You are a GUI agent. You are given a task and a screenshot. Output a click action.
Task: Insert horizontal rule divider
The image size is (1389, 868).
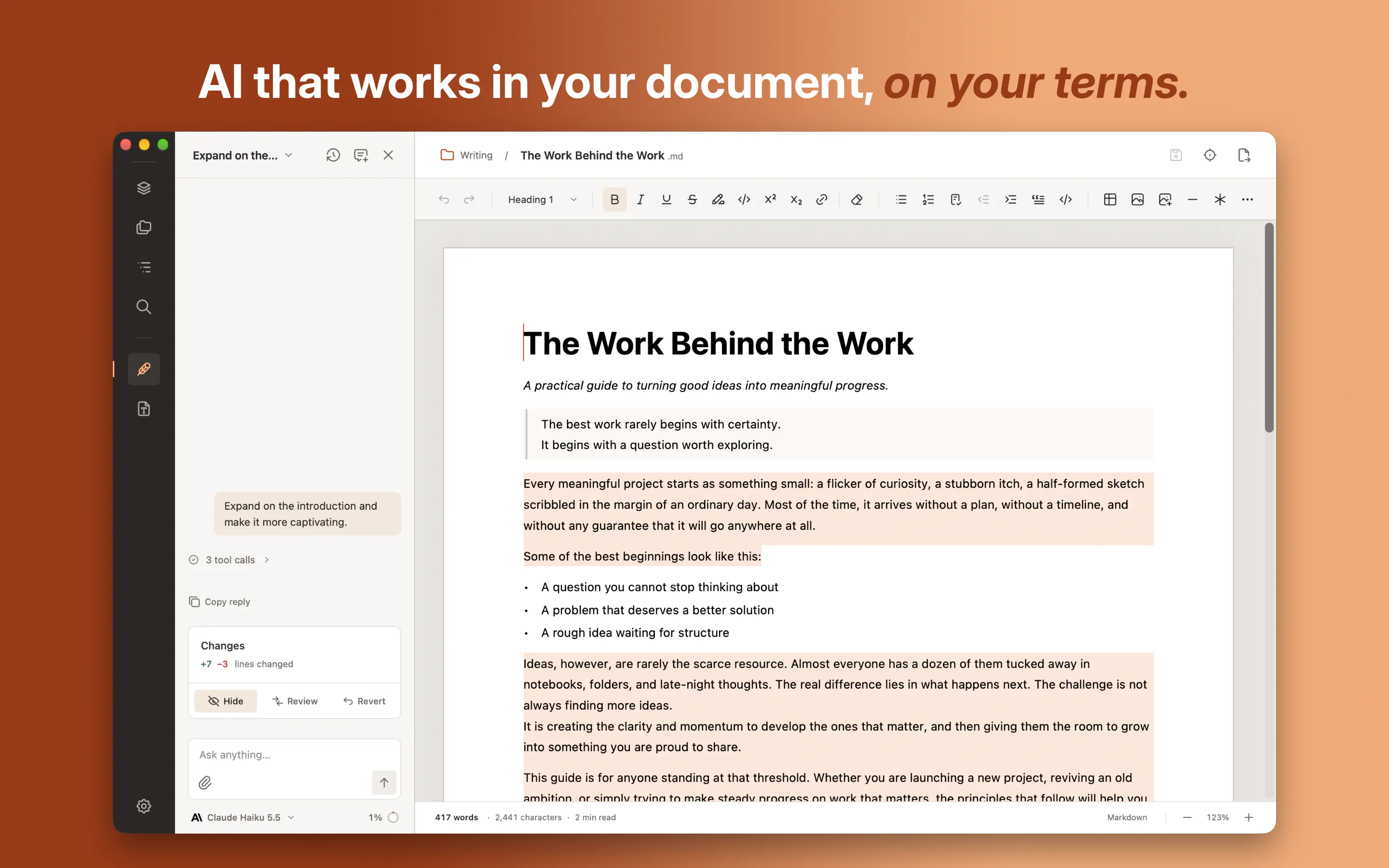[x=1193, y=199]
